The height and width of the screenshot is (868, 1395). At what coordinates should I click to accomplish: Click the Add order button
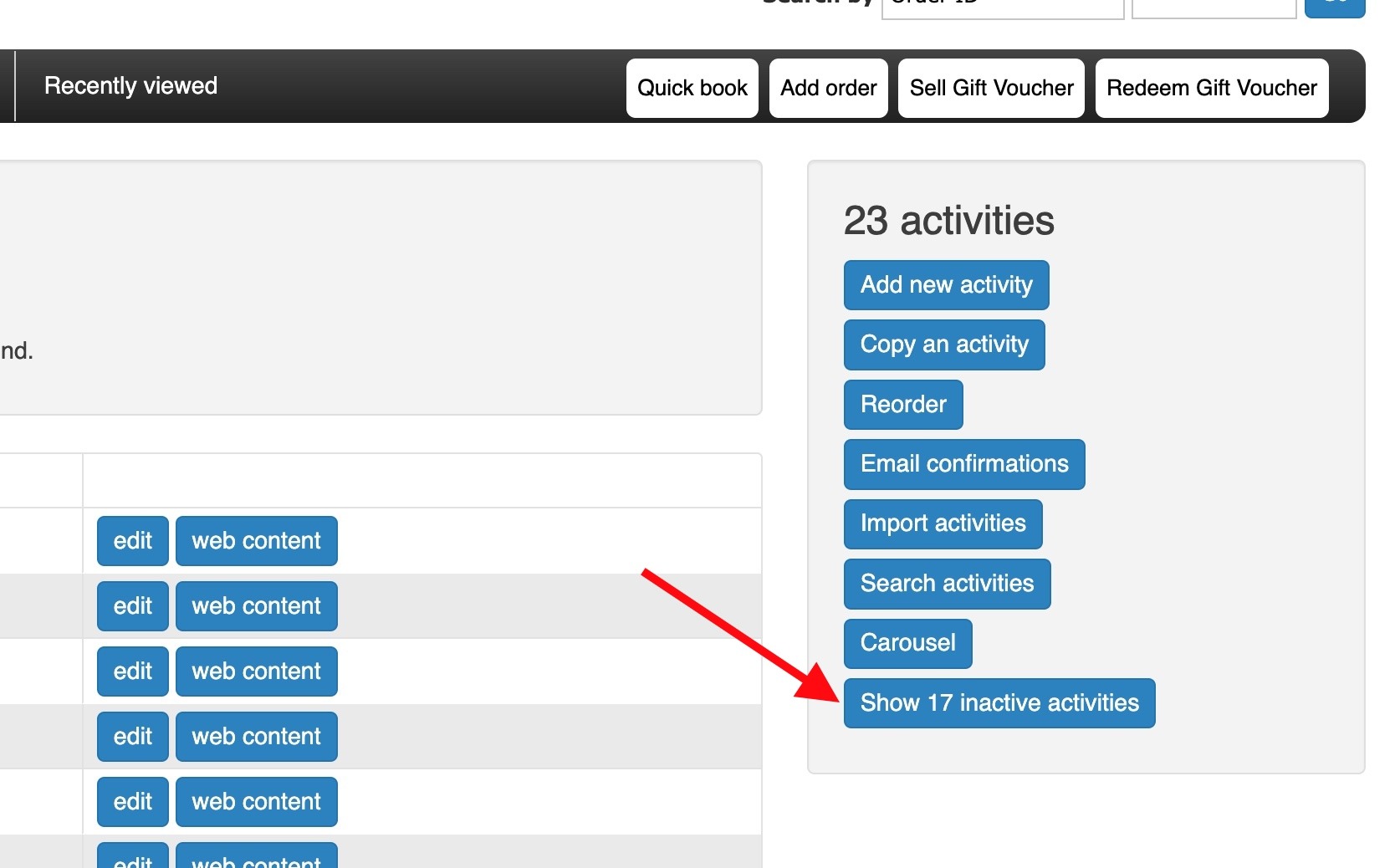tap(829, 88)
